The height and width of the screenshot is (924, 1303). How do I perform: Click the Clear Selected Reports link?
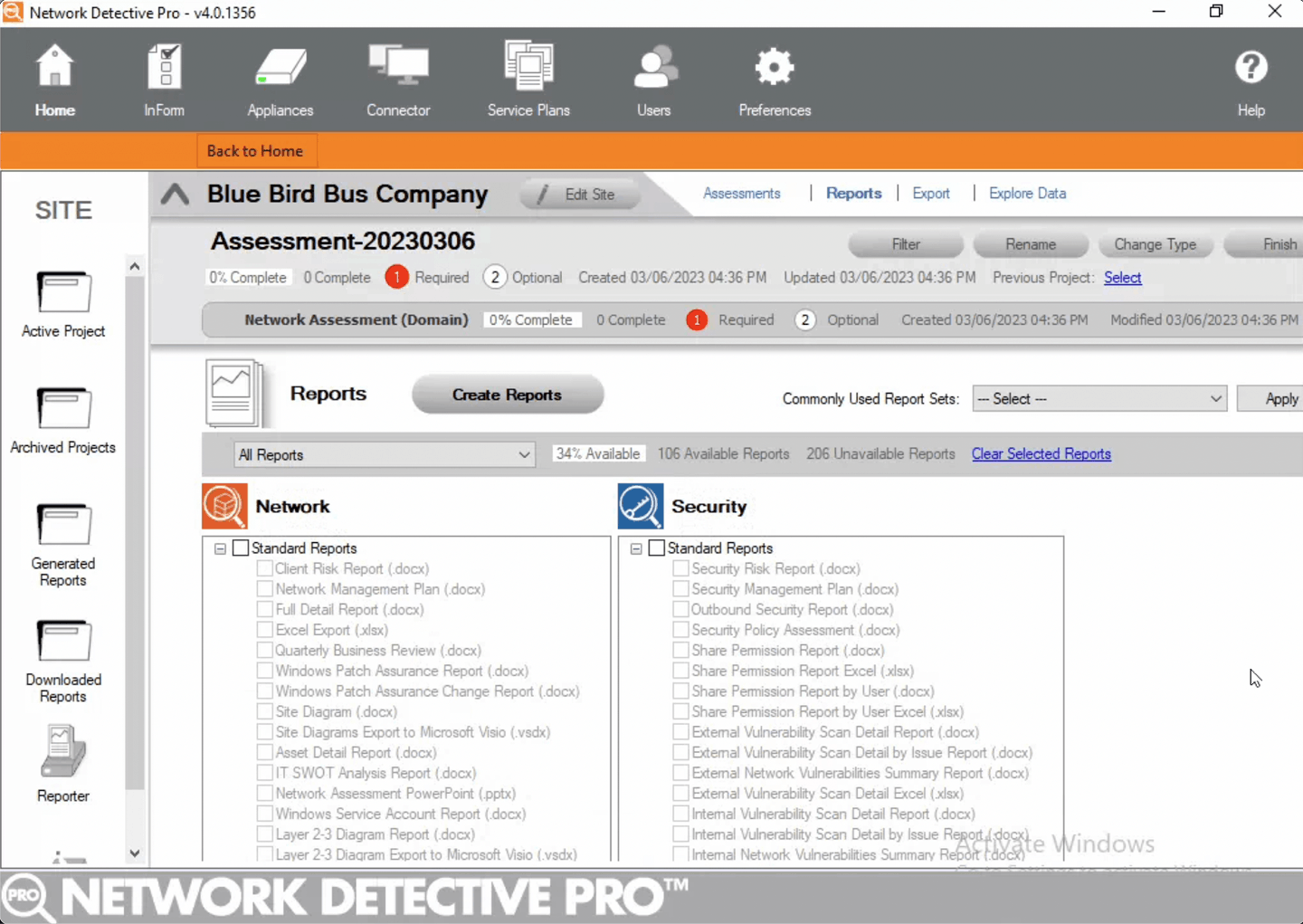pos(1041,453)
